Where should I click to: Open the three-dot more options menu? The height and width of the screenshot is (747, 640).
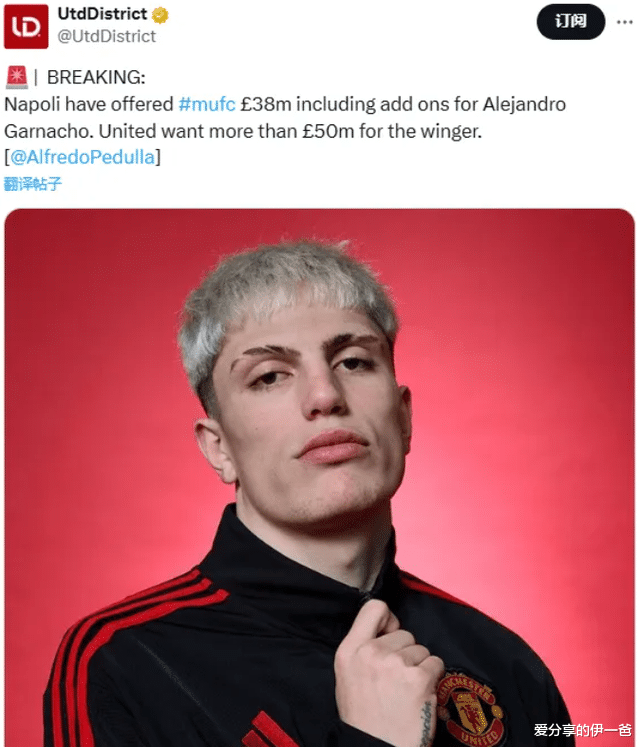click(624, 22)
